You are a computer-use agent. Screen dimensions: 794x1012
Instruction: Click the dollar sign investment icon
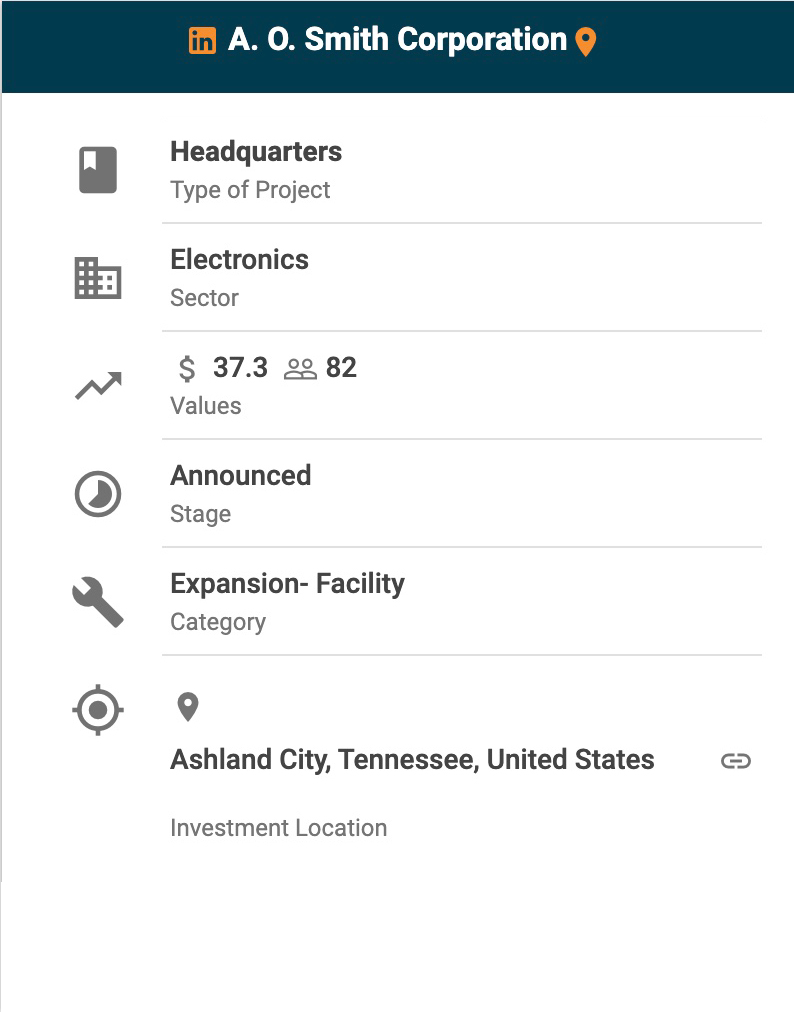187,369
